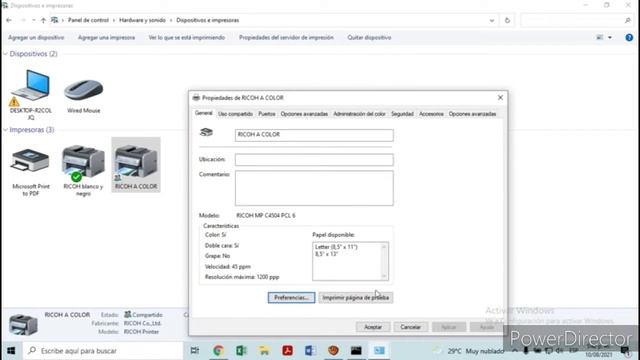Screen dimensions: 640x360
Task: Click Aceptar button in properties dialog
Action: pos(373,327)
